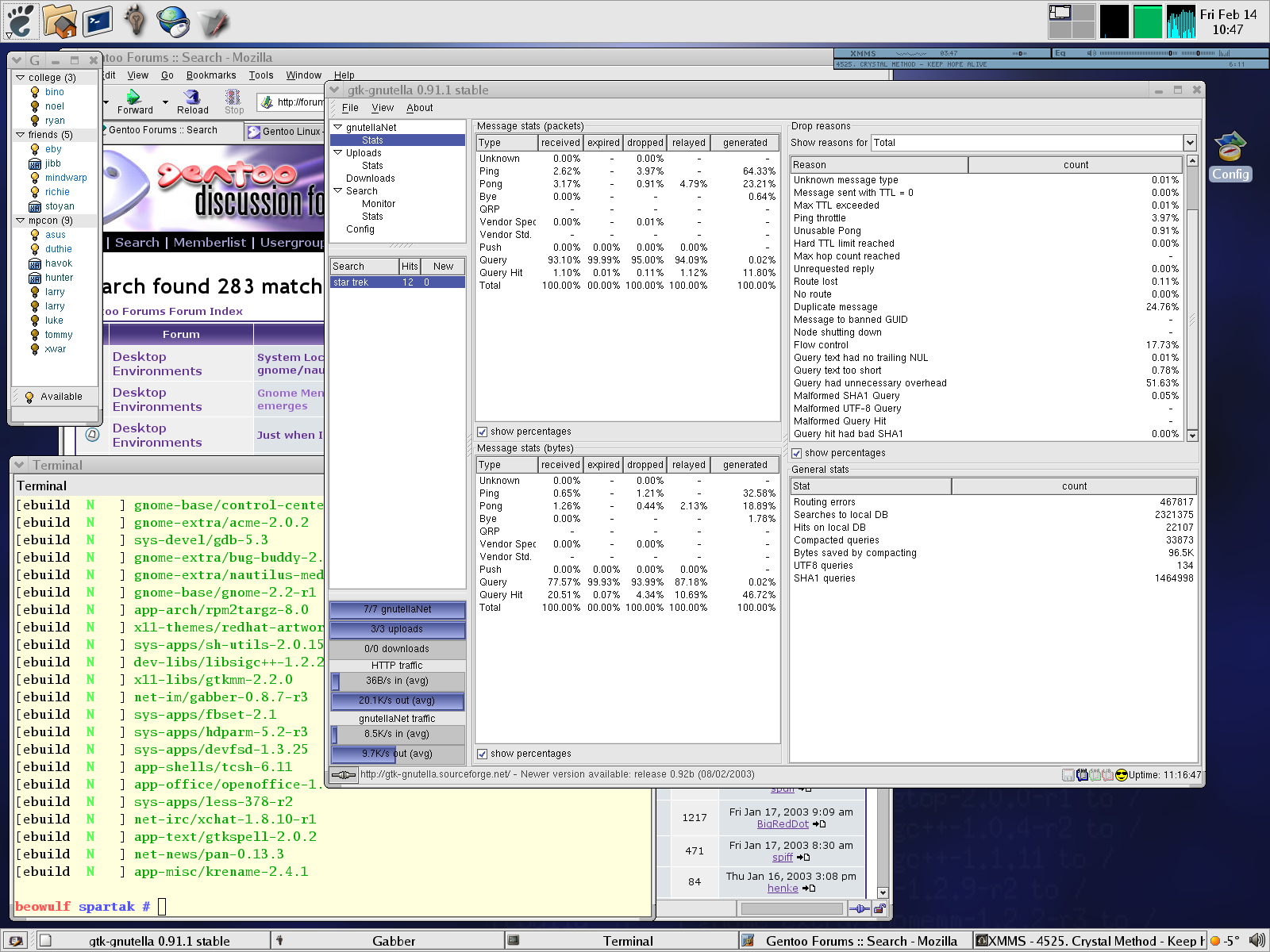This screenshot has width=1270, height=952.
Task: Click the connection plug icon in gtk-gnutella statusbar
Action: click(344, 775)
